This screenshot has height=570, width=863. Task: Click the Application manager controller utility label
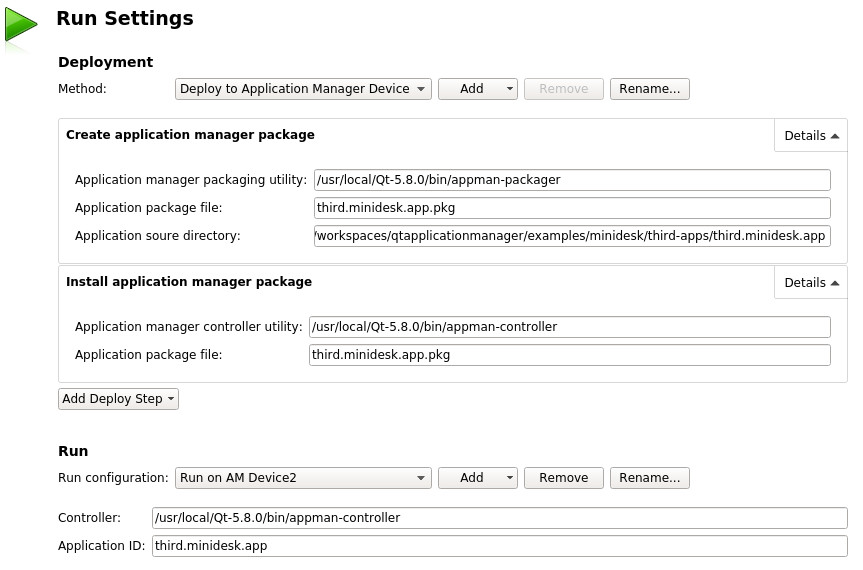(x=188, y=327)
